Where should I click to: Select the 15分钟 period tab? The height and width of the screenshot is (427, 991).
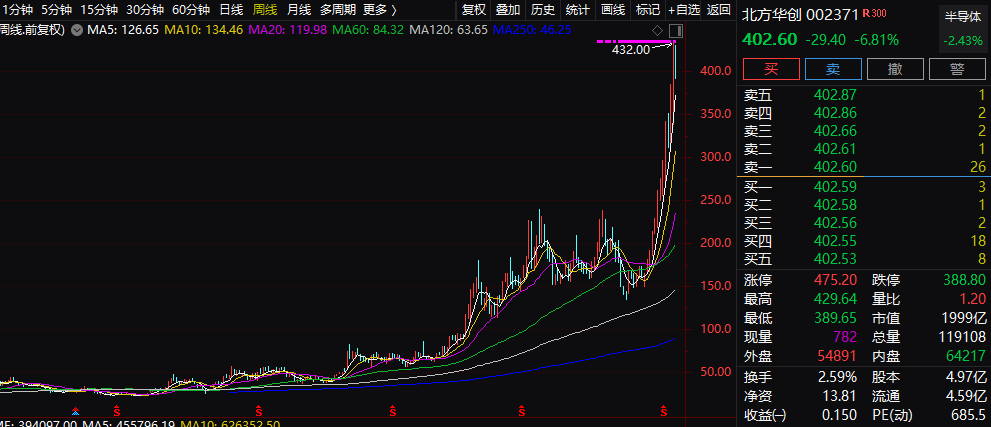tap(99, 10)
